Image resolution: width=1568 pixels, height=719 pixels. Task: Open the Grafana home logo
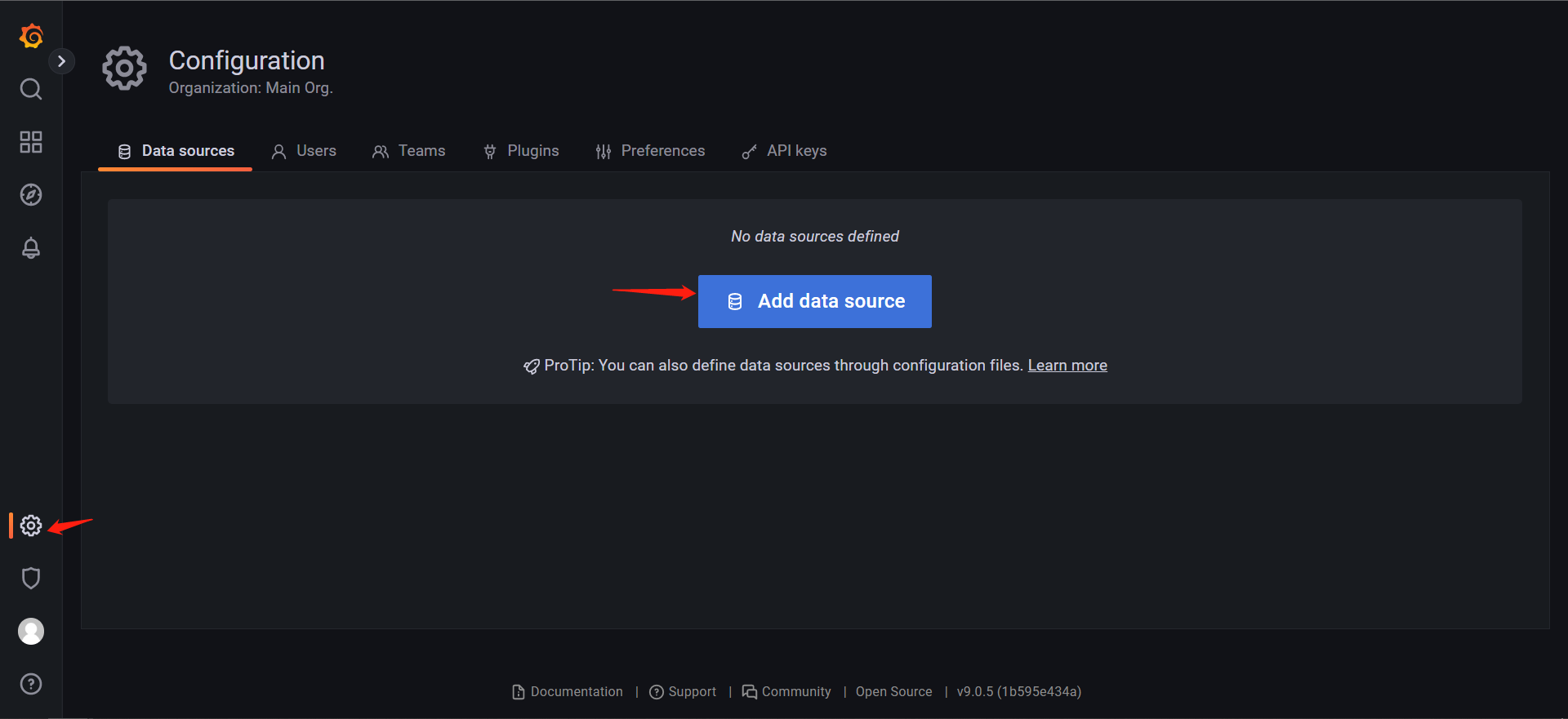31,36
